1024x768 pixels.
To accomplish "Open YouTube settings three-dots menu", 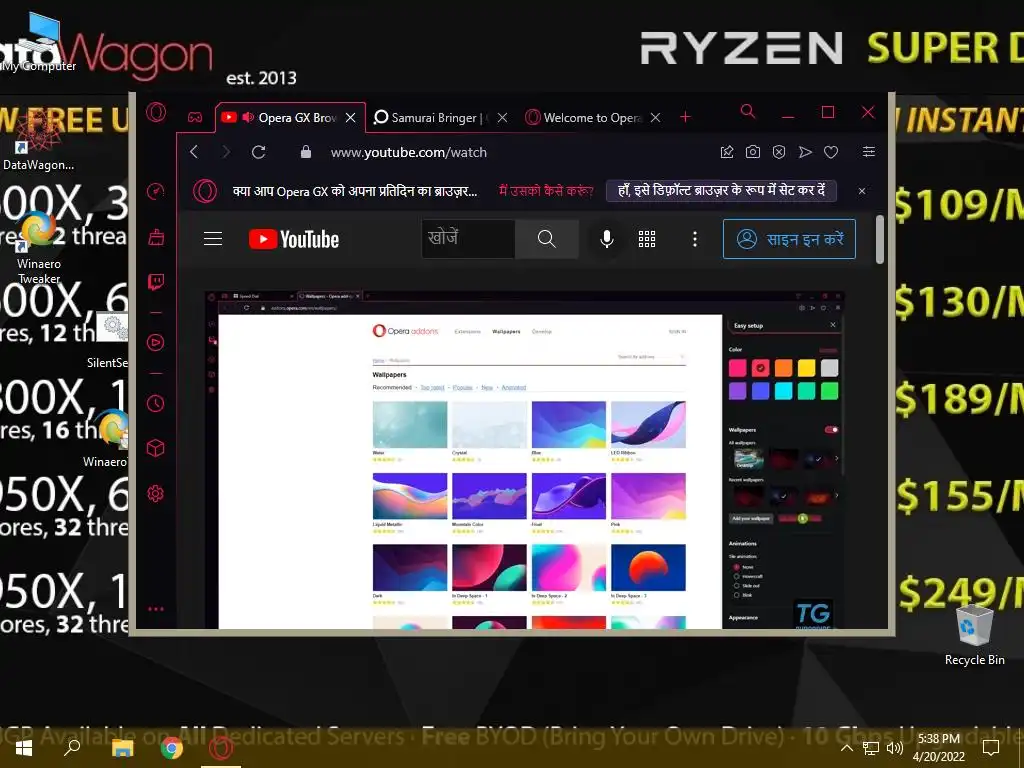I will click(x=695, y=239).
